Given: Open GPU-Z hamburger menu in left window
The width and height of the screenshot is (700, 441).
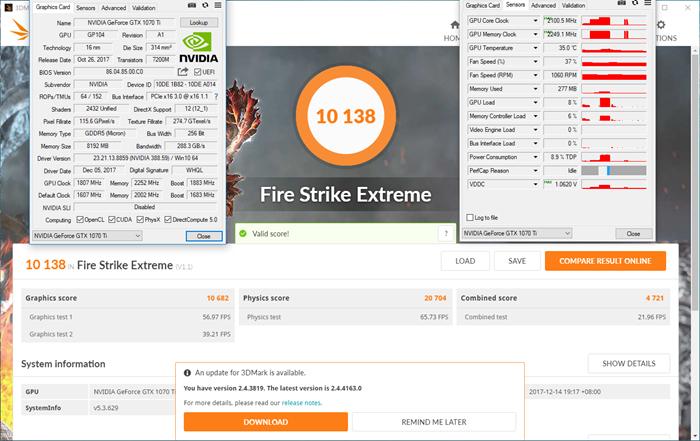Looking at the screenshot, I should [x=218, y=5].
